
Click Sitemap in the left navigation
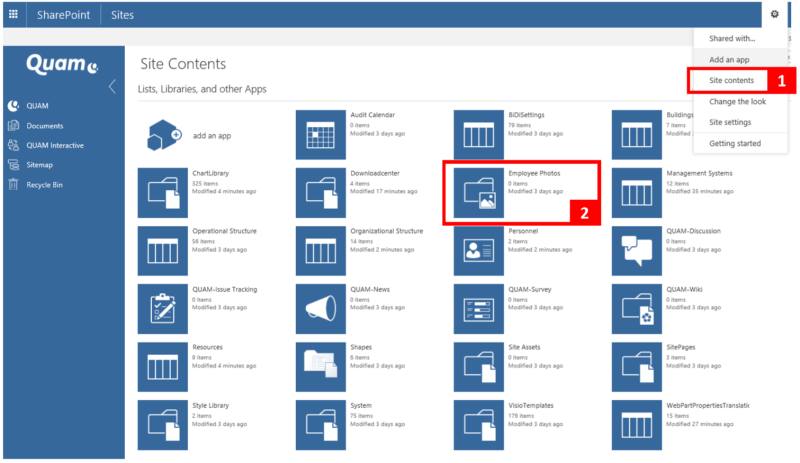click(x=40, y=164)
